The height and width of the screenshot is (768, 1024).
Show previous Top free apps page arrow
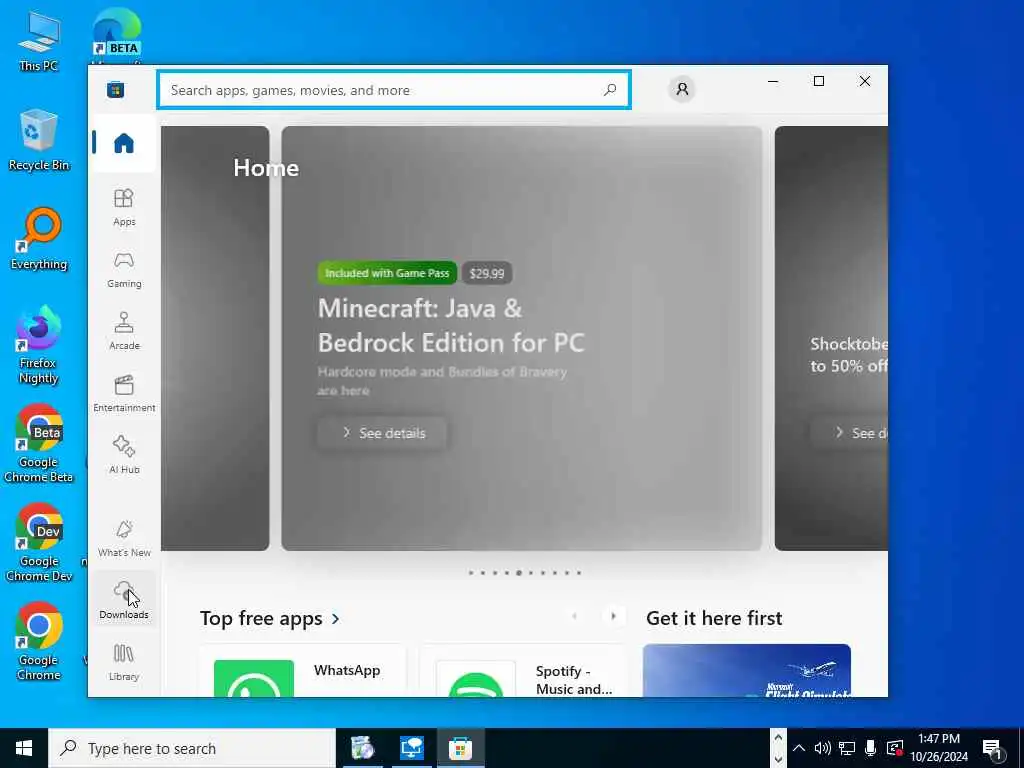pos(574,616)
